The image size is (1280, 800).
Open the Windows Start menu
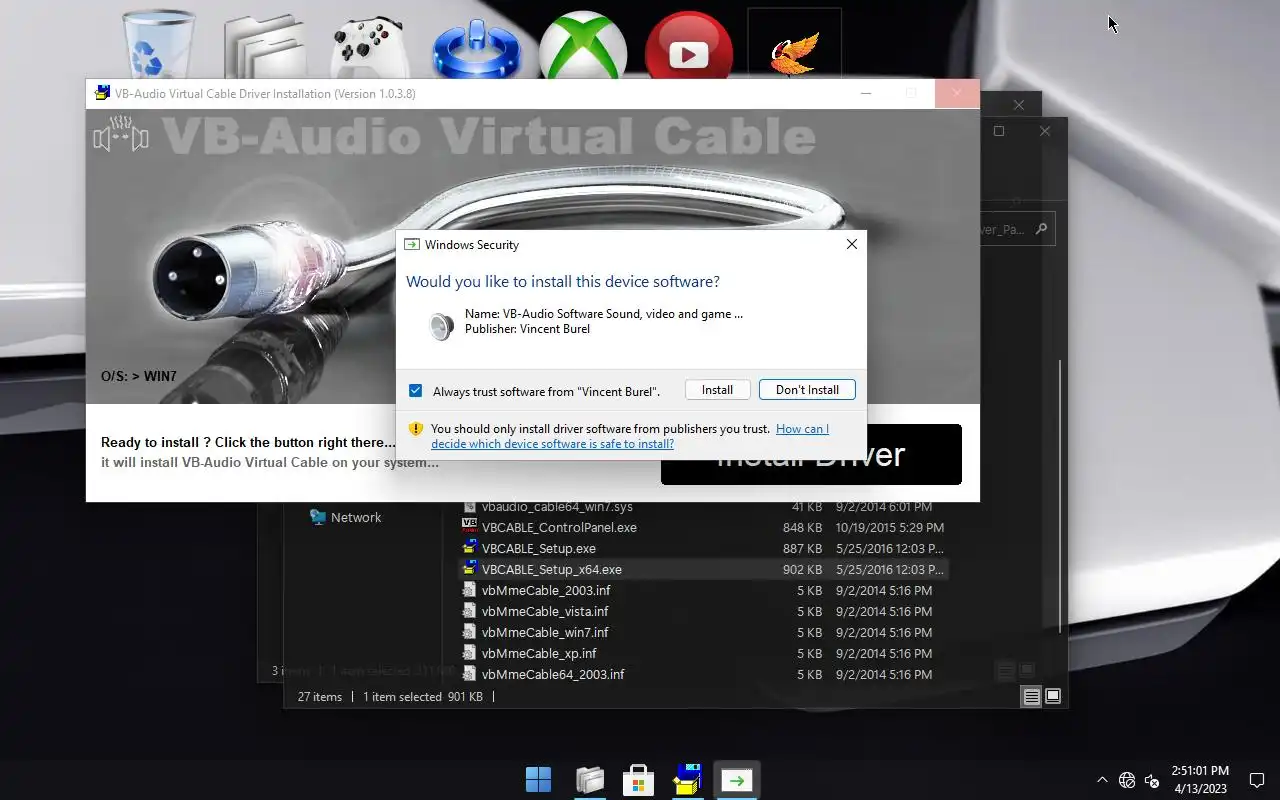(538, 780)
